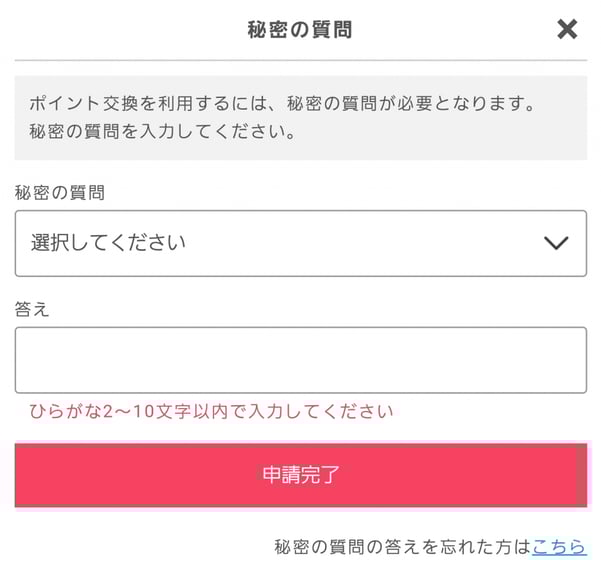Tap the white 申請完了 label text
601x584 pixels.
pos(301,475)
